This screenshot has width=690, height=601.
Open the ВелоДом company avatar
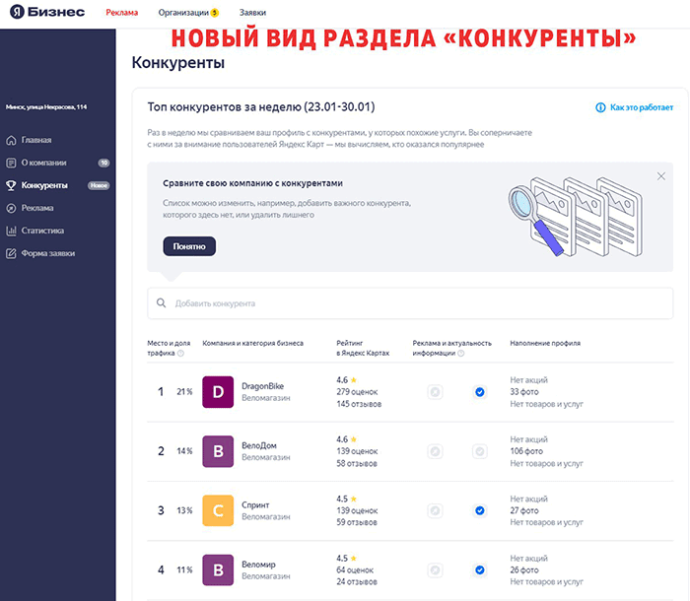[x=218, y=451]
